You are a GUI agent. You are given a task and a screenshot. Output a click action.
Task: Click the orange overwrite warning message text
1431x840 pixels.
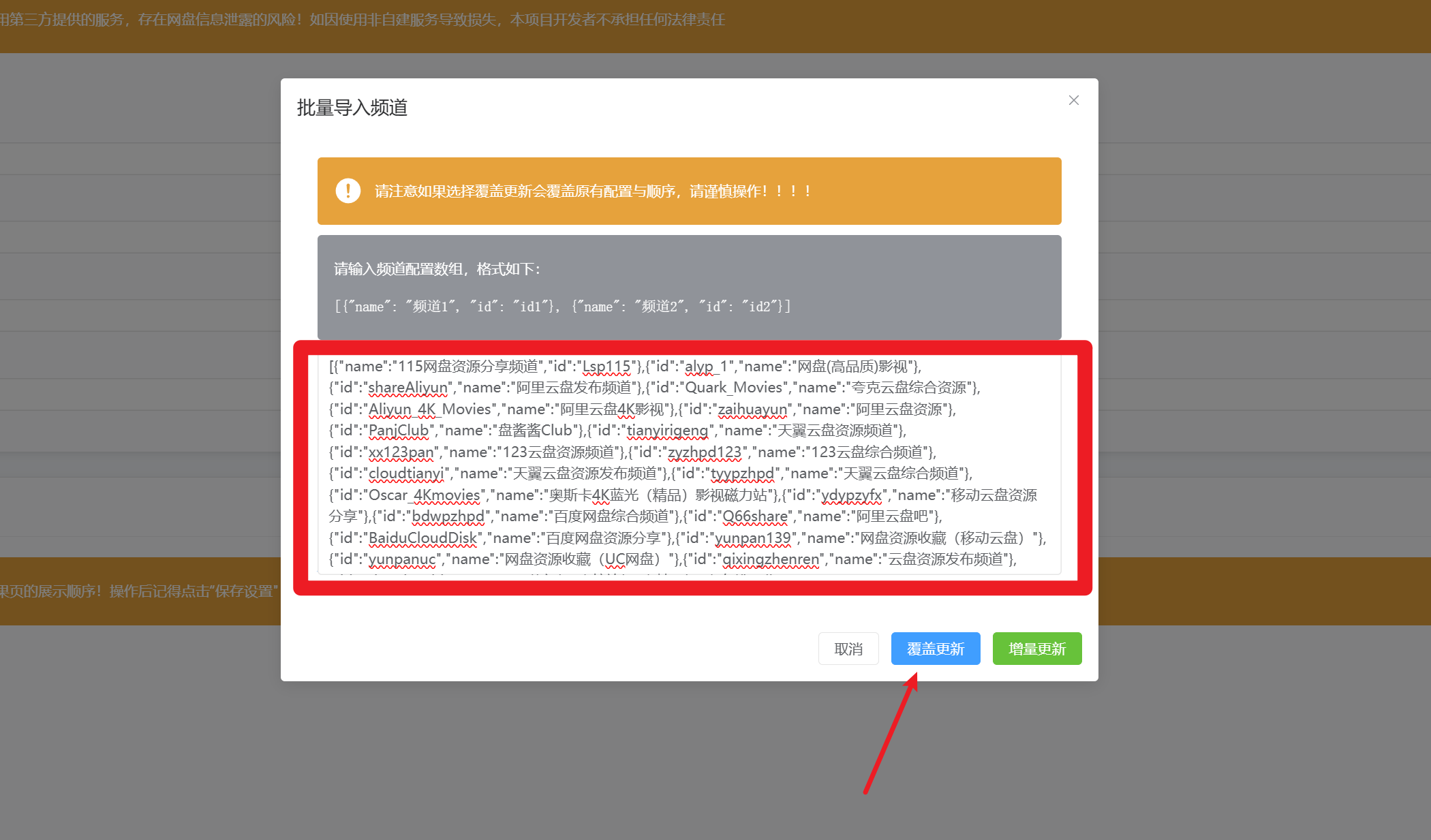click(x=593, y=191)
